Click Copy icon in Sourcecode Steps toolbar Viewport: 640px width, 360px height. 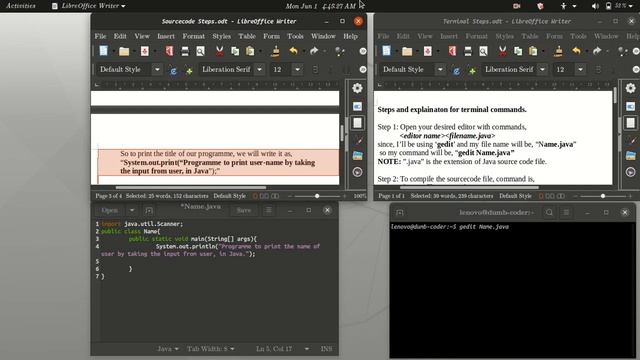(x=235, y=51)
